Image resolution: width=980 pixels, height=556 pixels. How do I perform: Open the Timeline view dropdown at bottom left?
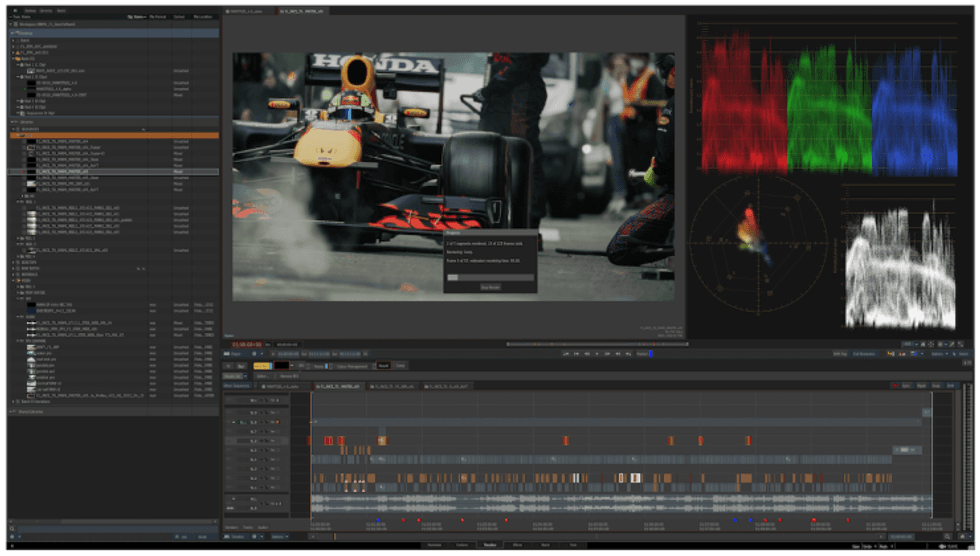click(x=234, y=537)
